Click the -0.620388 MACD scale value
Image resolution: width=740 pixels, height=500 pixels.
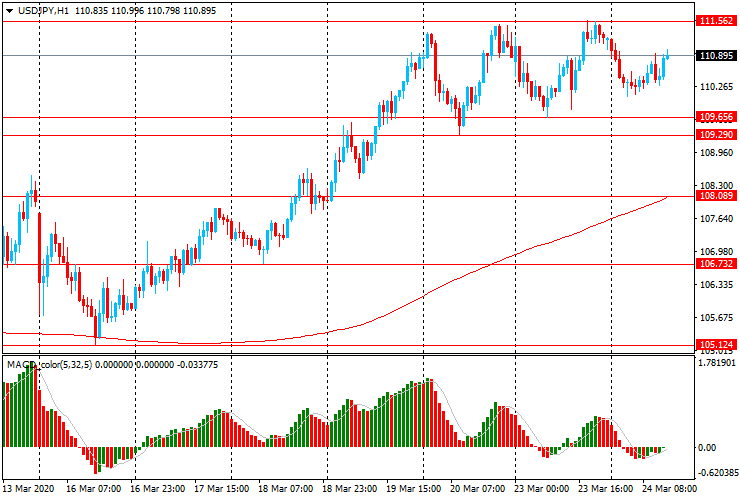(x=717, y=473)
